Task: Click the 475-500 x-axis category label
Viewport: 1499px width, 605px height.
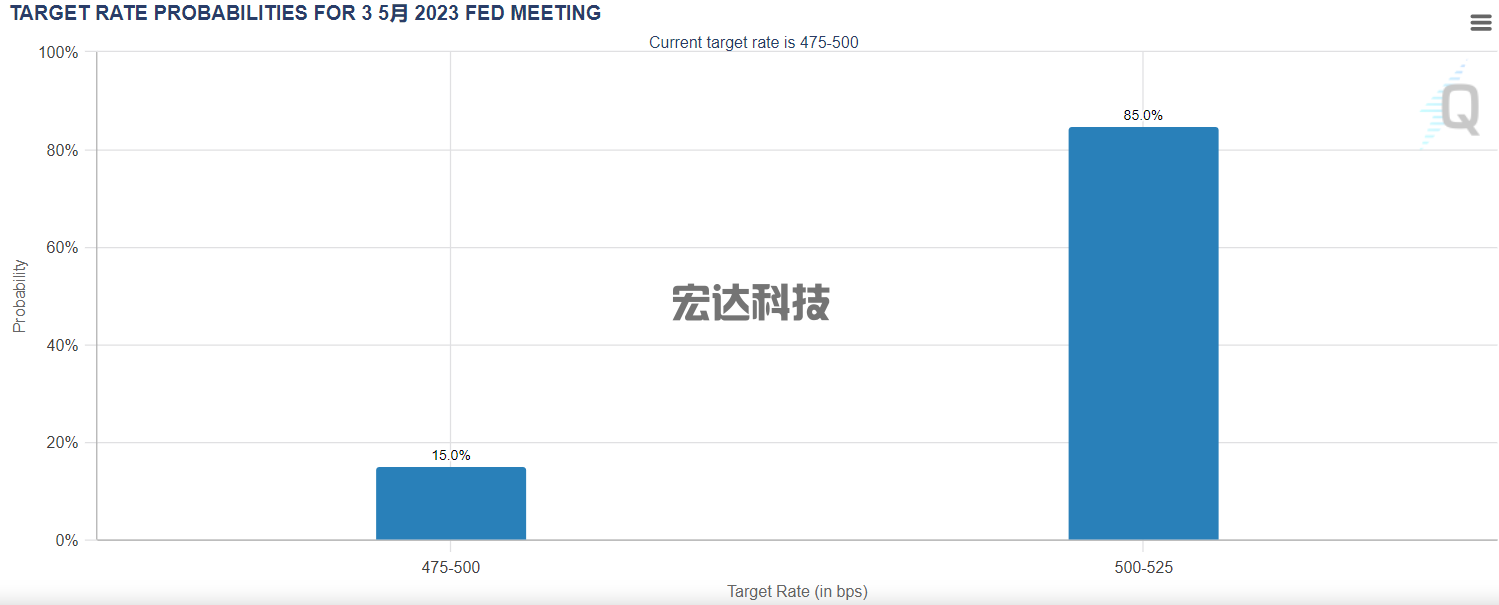Action: point(451,567)
